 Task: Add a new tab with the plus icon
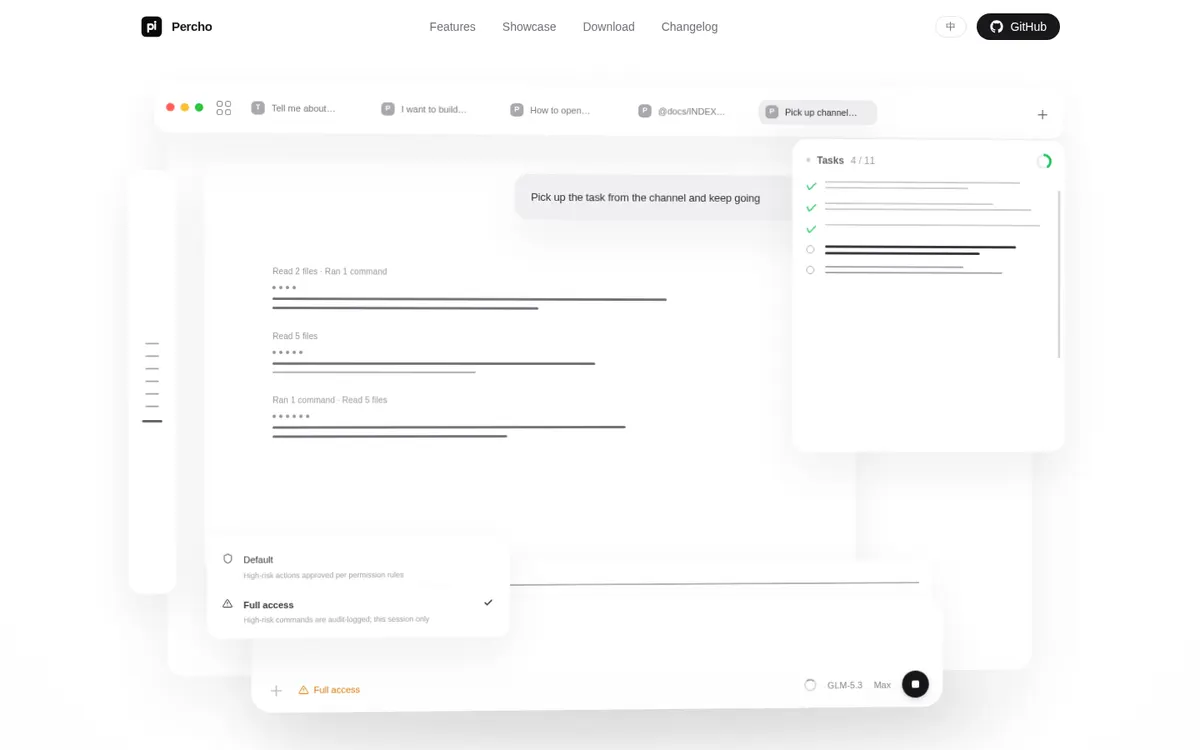point(1042,115)
